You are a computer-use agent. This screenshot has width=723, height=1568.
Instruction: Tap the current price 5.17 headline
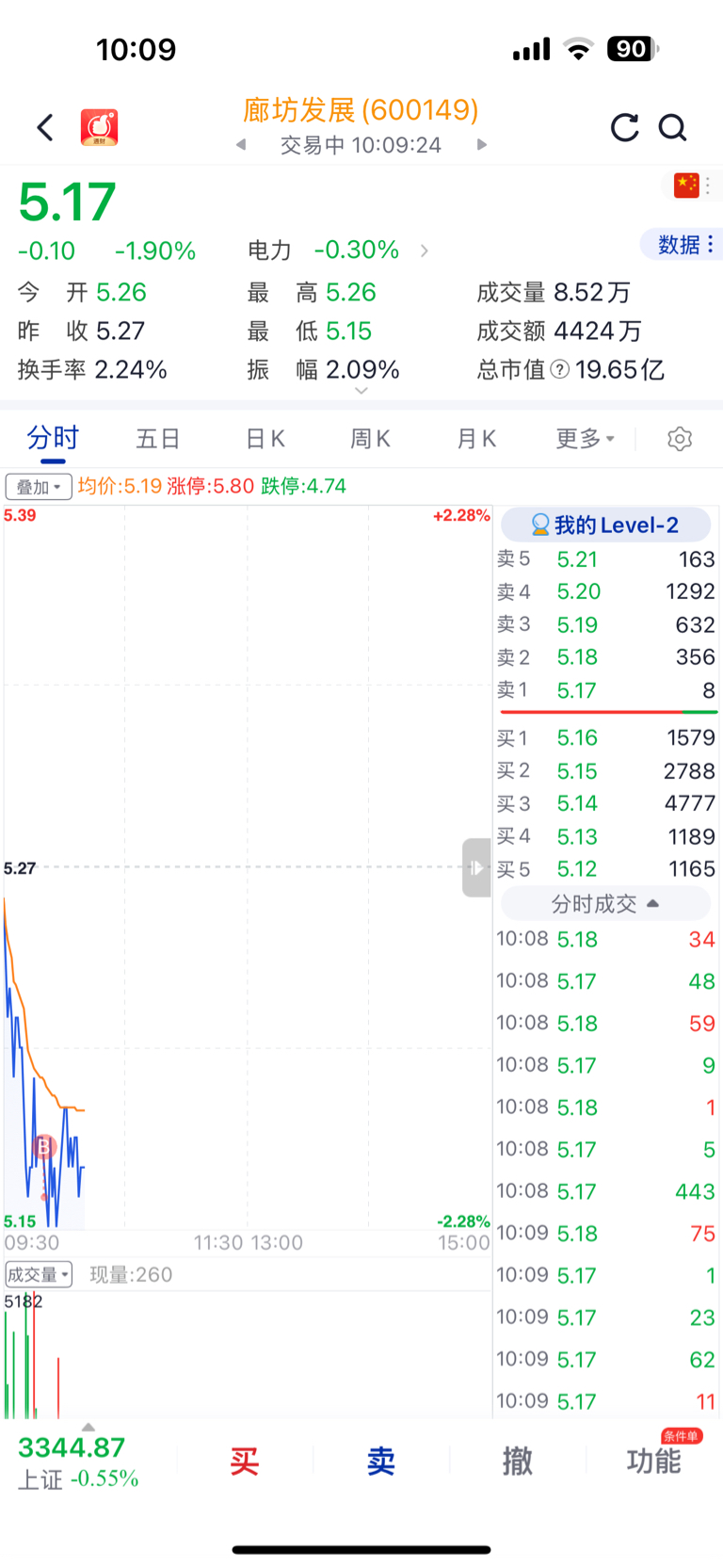pyautogui.click(x=67, y=202)
